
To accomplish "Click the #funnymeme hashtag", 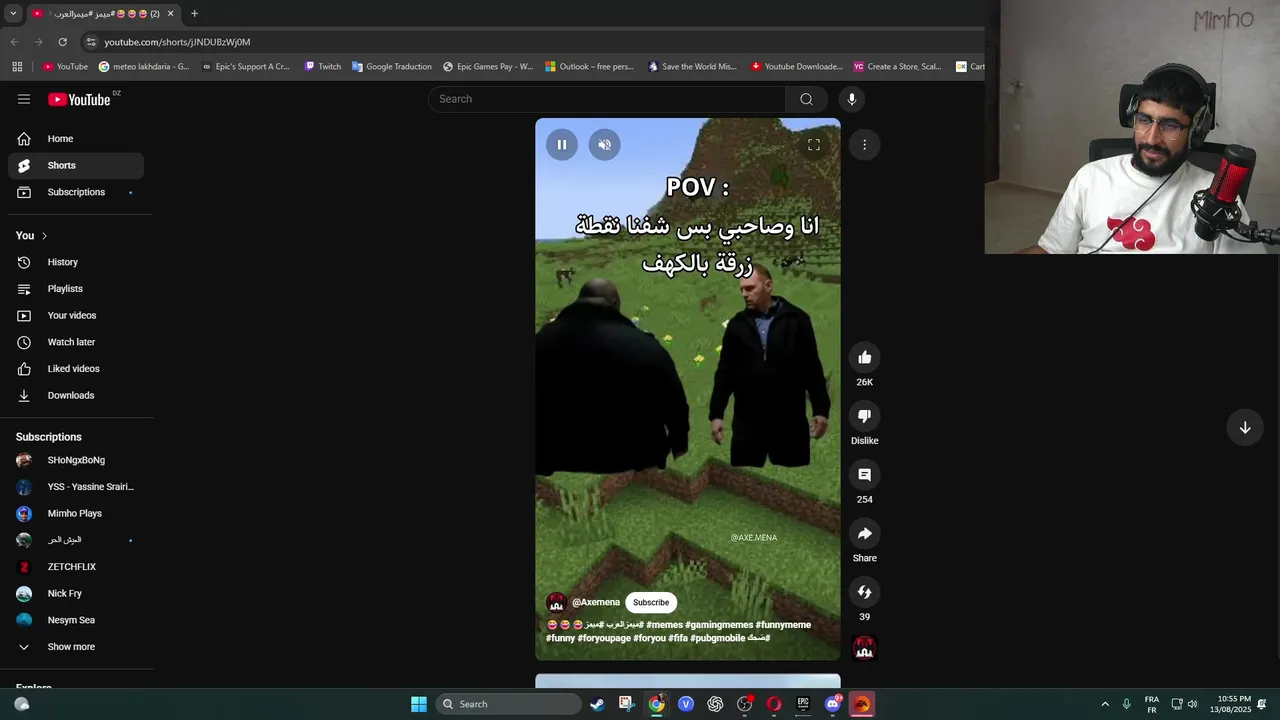I will click(x=783, y=625).
